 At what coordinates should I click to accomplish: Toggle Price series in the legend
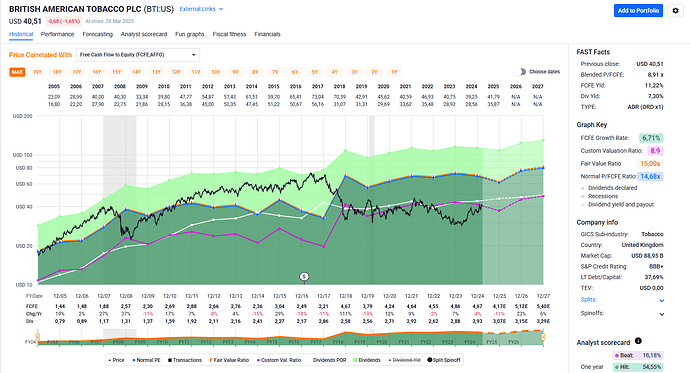coord(117,360)
